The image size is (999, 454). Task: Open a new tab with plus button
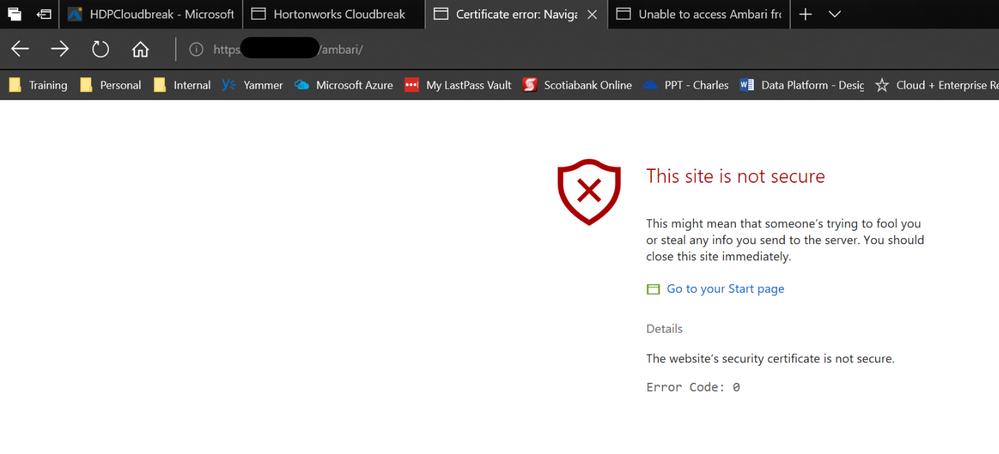click(805, 14)
